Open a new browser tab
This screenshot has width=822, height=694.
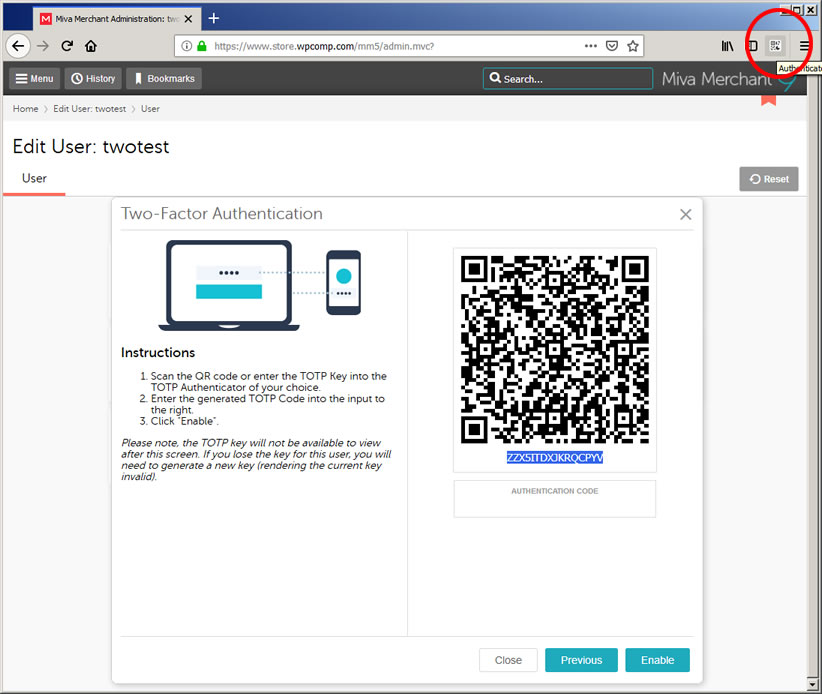point(214,18)
